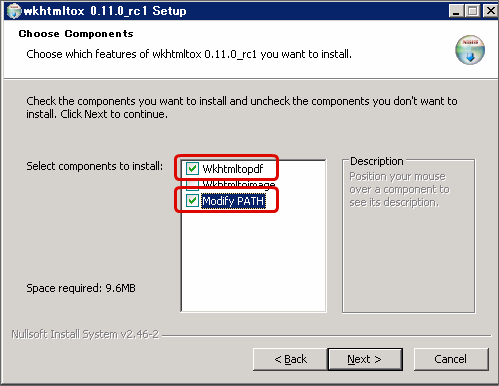Click the NSIS globe logo in header

470,50
